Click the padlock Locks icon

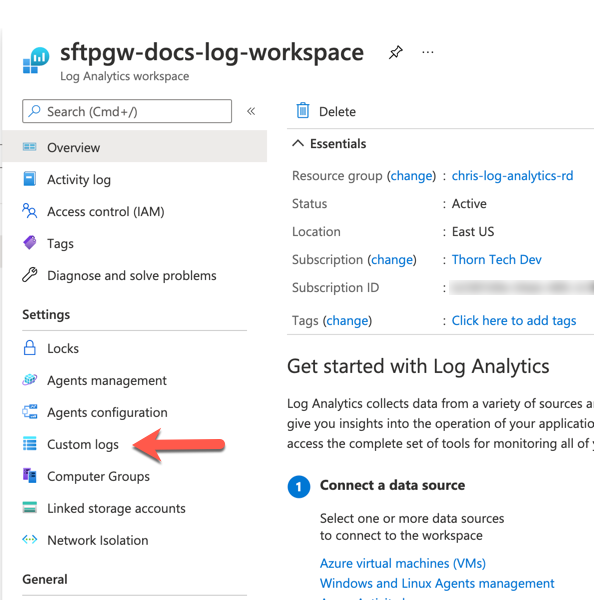point(29,348)
